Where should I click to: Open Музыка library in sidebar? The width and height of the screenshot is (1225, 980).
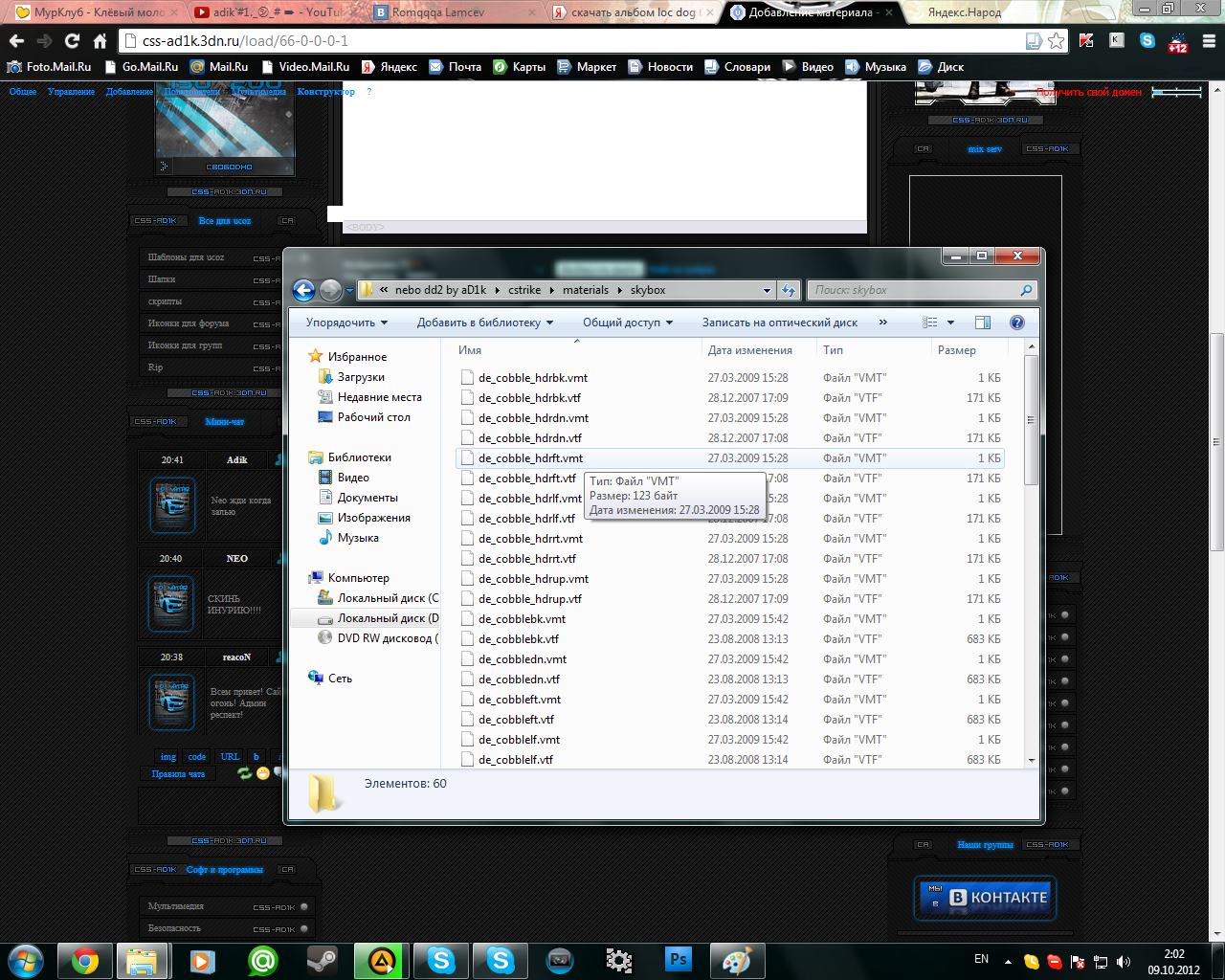coord(358,538)
